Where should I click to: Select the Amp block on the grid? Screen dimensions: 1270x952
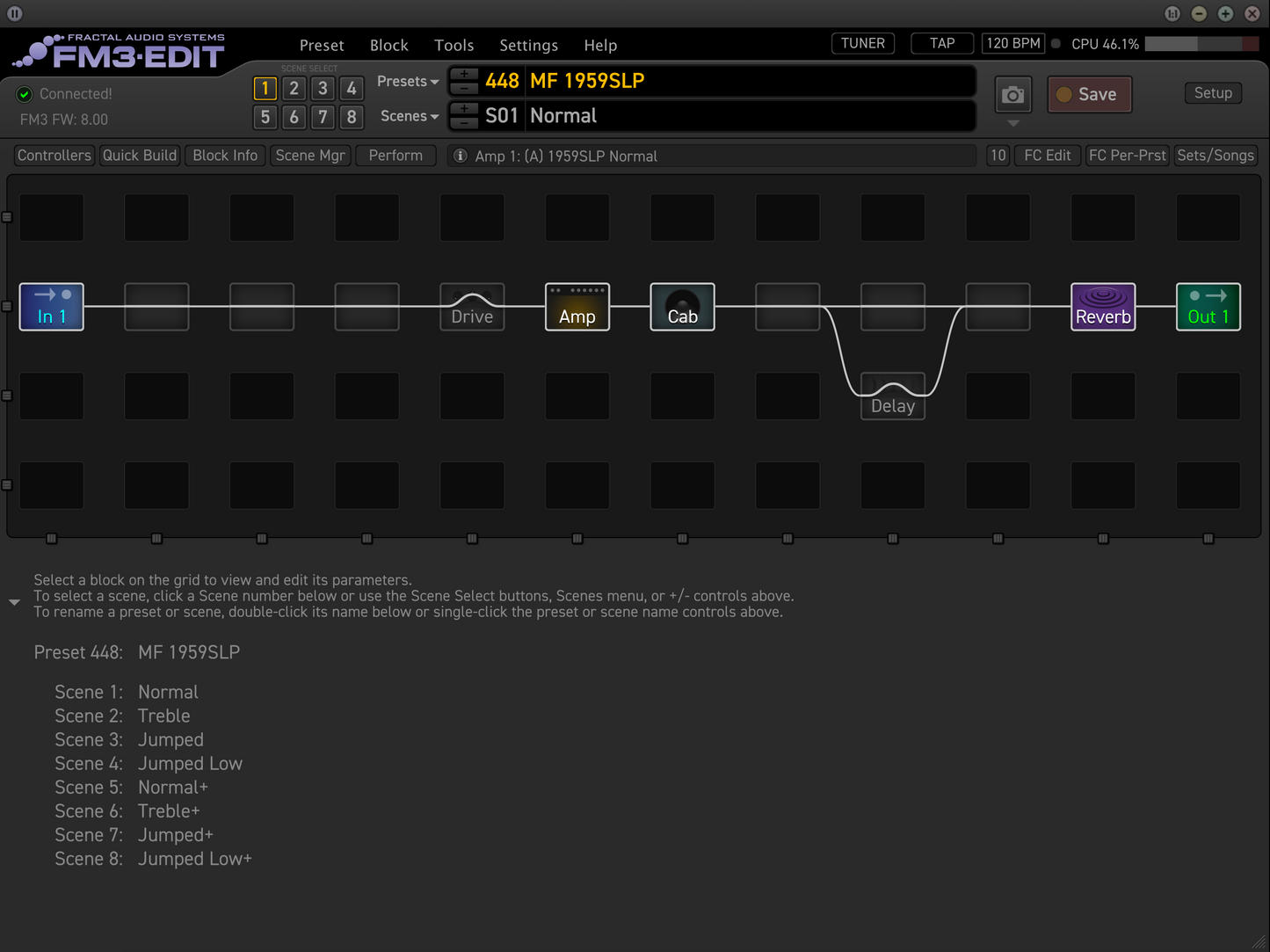(577, 307)
